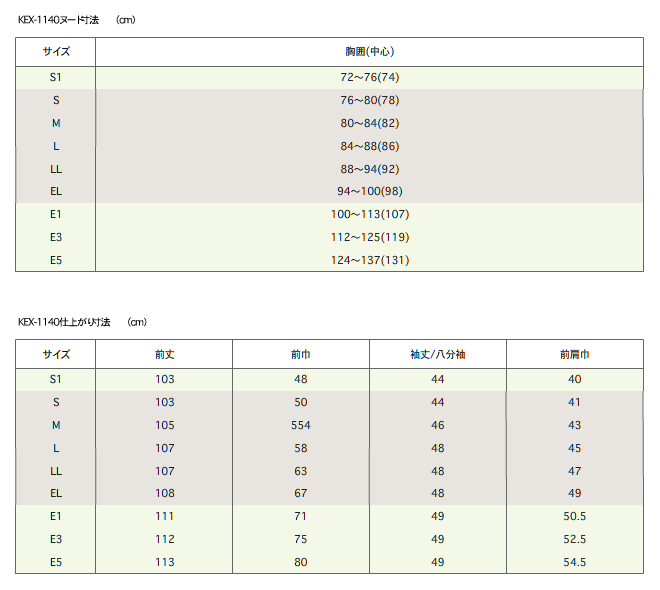The width and height of the screenshot is (660, 590).
Task: Select the サイズ header in finished table
Action: pos(56,354)
